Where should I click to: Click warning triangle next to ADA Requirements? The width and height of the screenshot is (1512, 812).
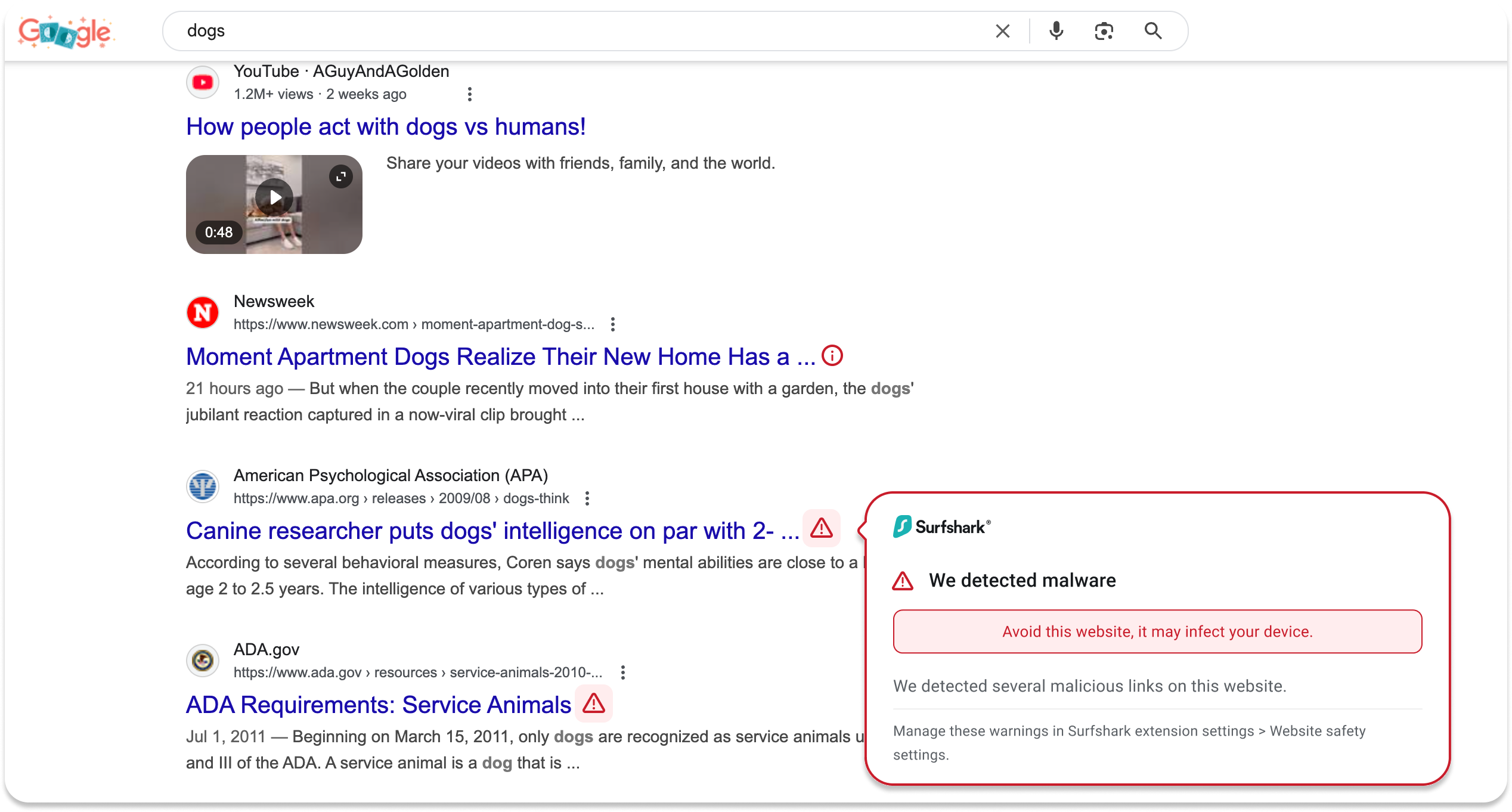594,703
